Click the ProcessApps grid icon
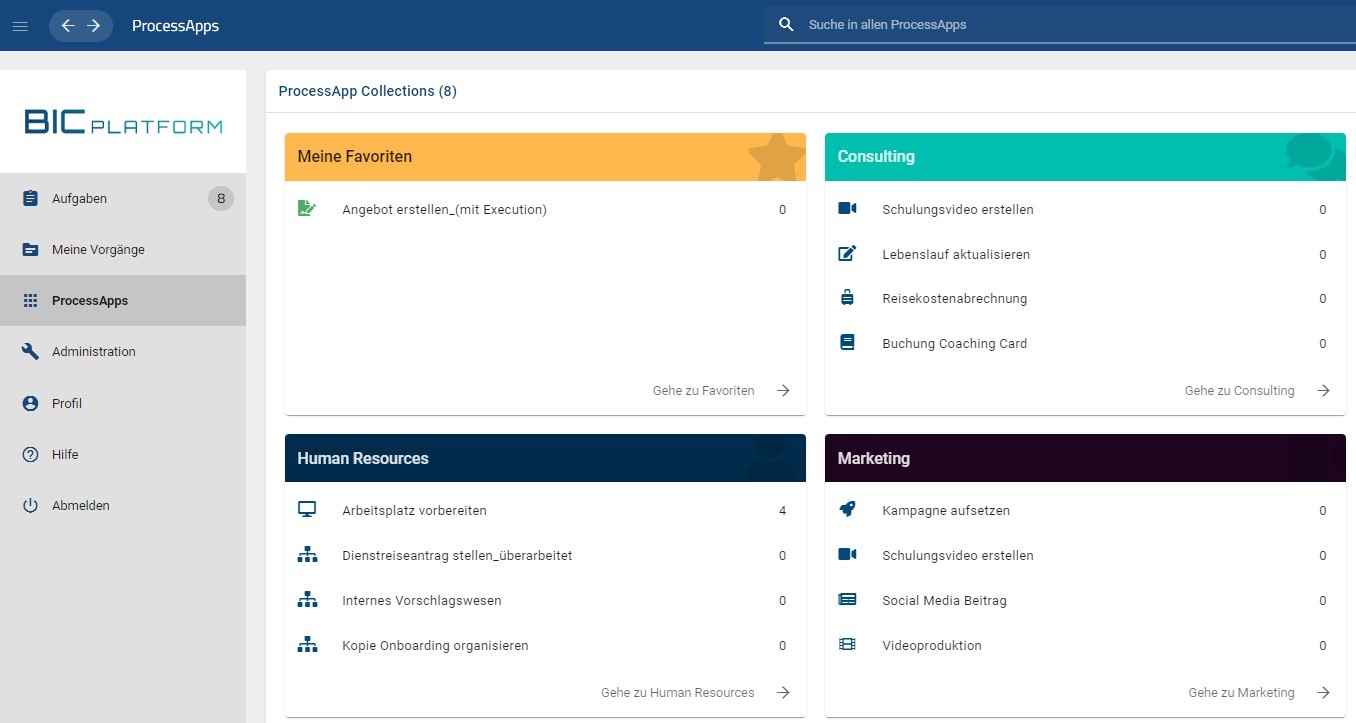The height and width of the screenshot is (723, 1356). (30, 301)
